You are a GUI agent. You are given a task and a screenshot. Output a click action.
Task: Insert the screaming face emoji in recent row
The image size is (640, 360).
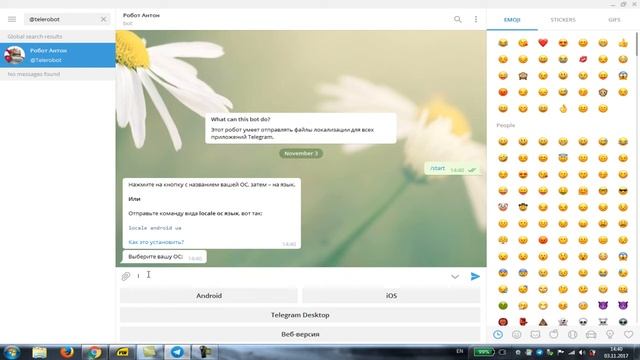click(623, 76)
